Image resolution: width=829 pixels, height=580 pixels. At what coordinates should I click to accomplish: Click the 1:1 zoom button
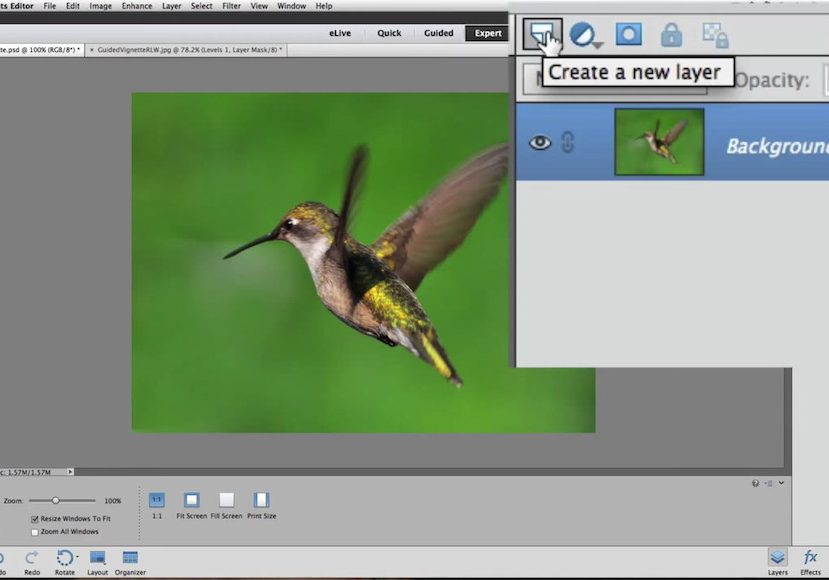[157, 505]
